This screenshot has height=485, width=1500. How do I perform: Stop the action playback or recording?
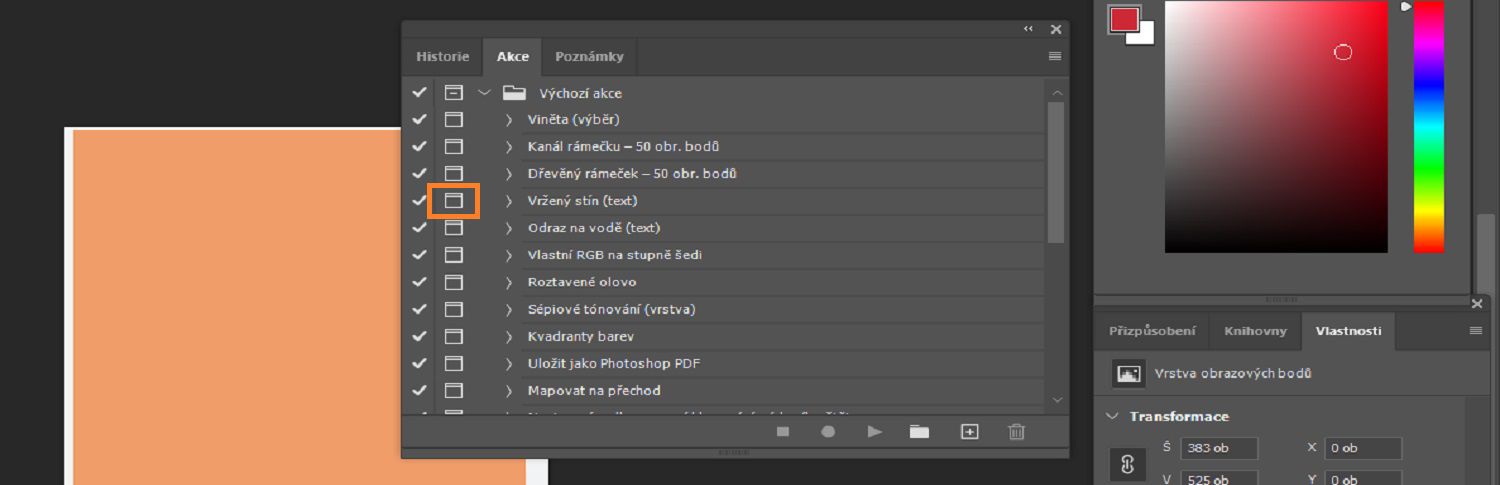click(x=783, y=432)
